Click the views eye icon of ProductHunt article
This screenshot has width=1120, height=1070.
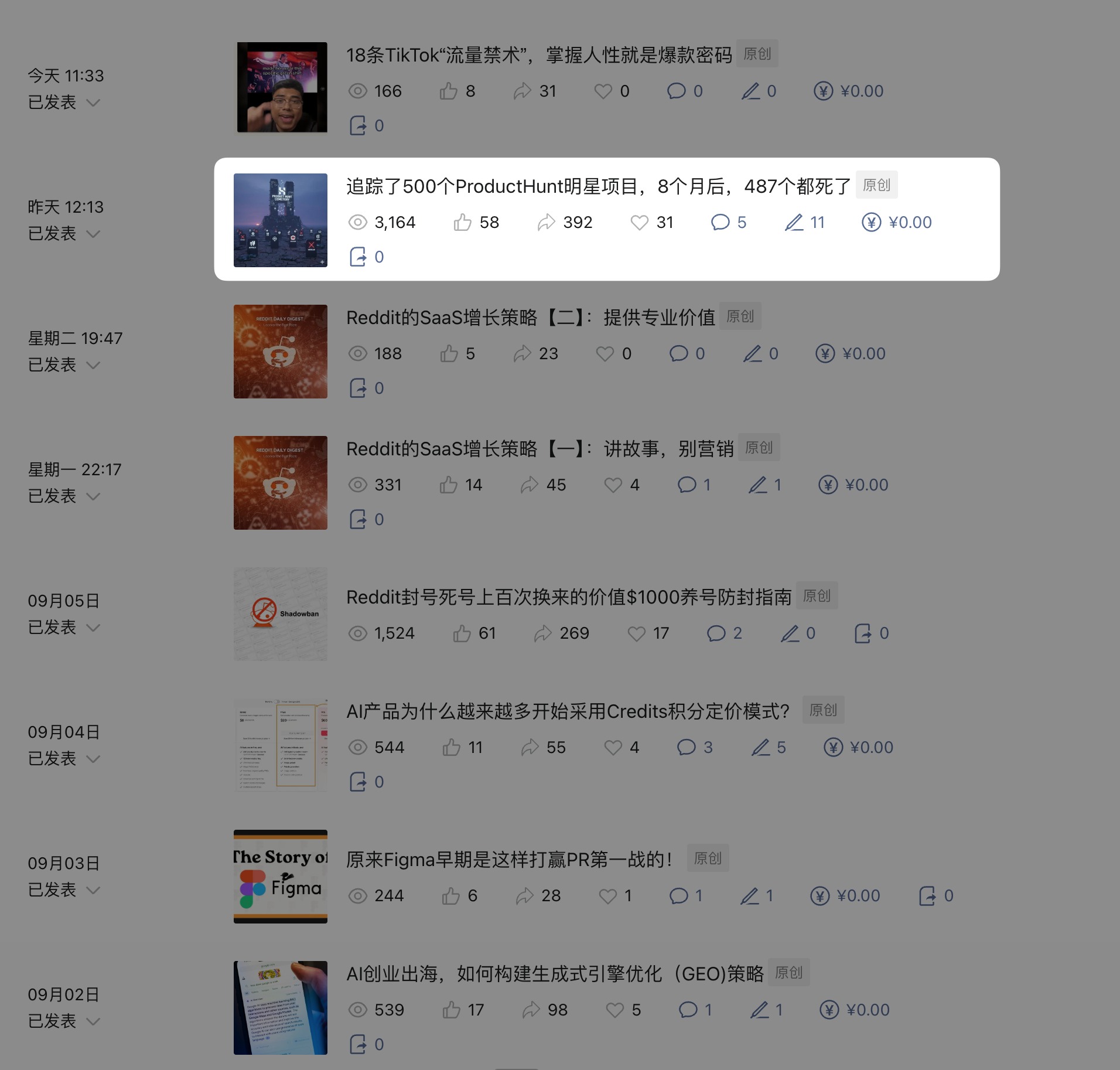(x=357, y=223)
